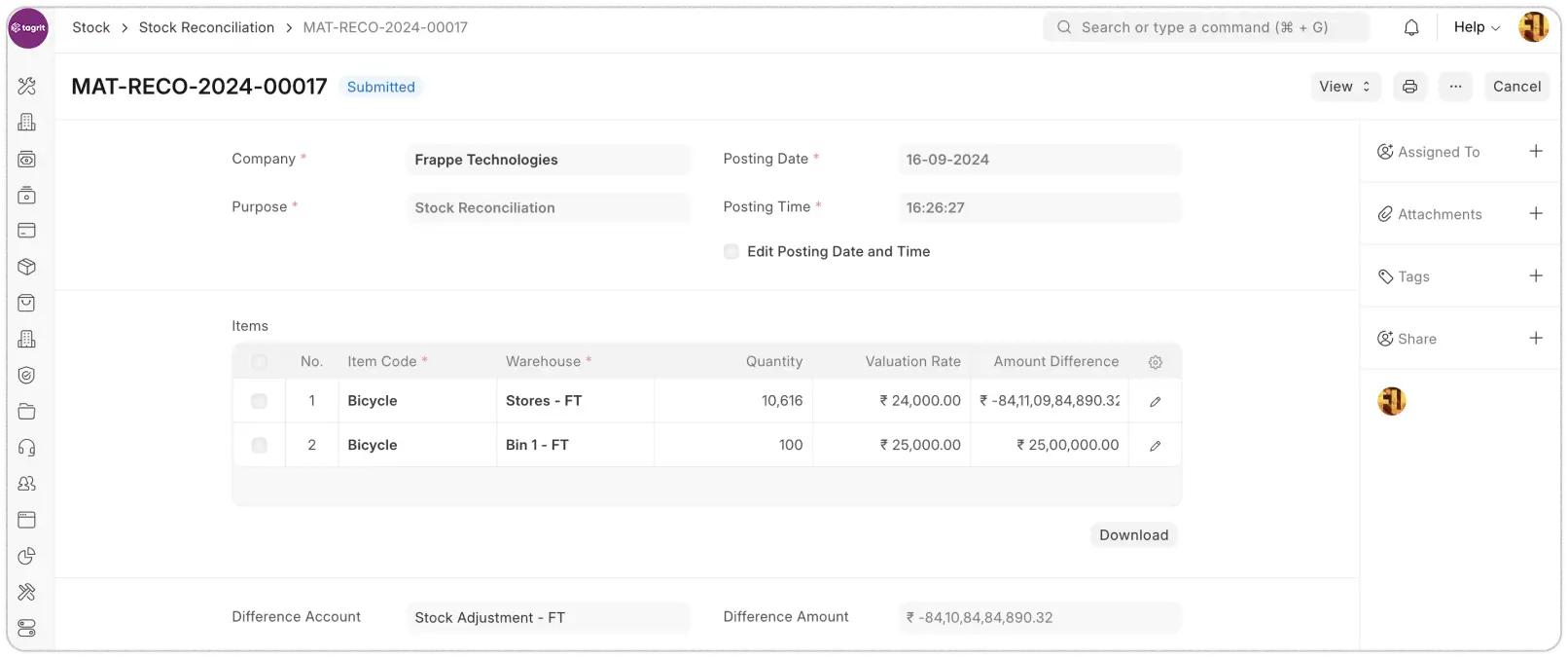Add a tag with plus icon

tap(1536, 275)
